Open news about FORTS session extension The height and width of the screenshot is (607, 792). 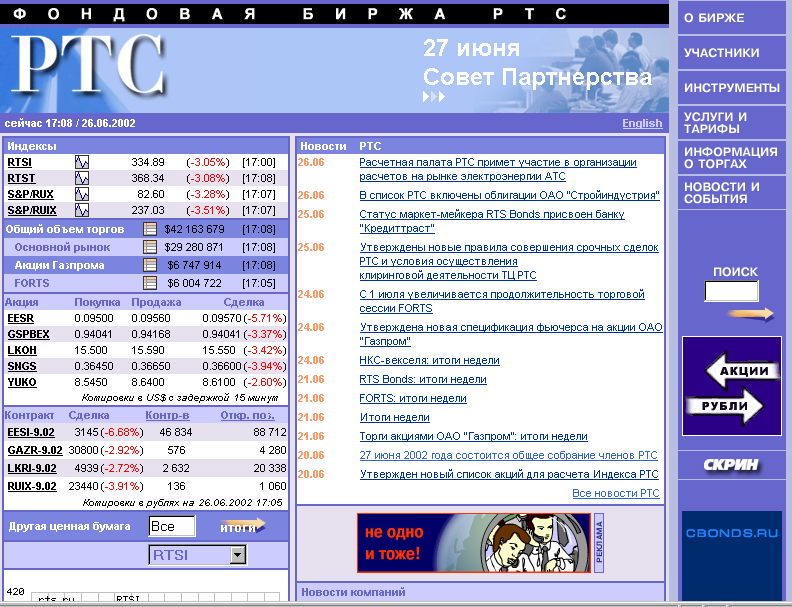502,301
